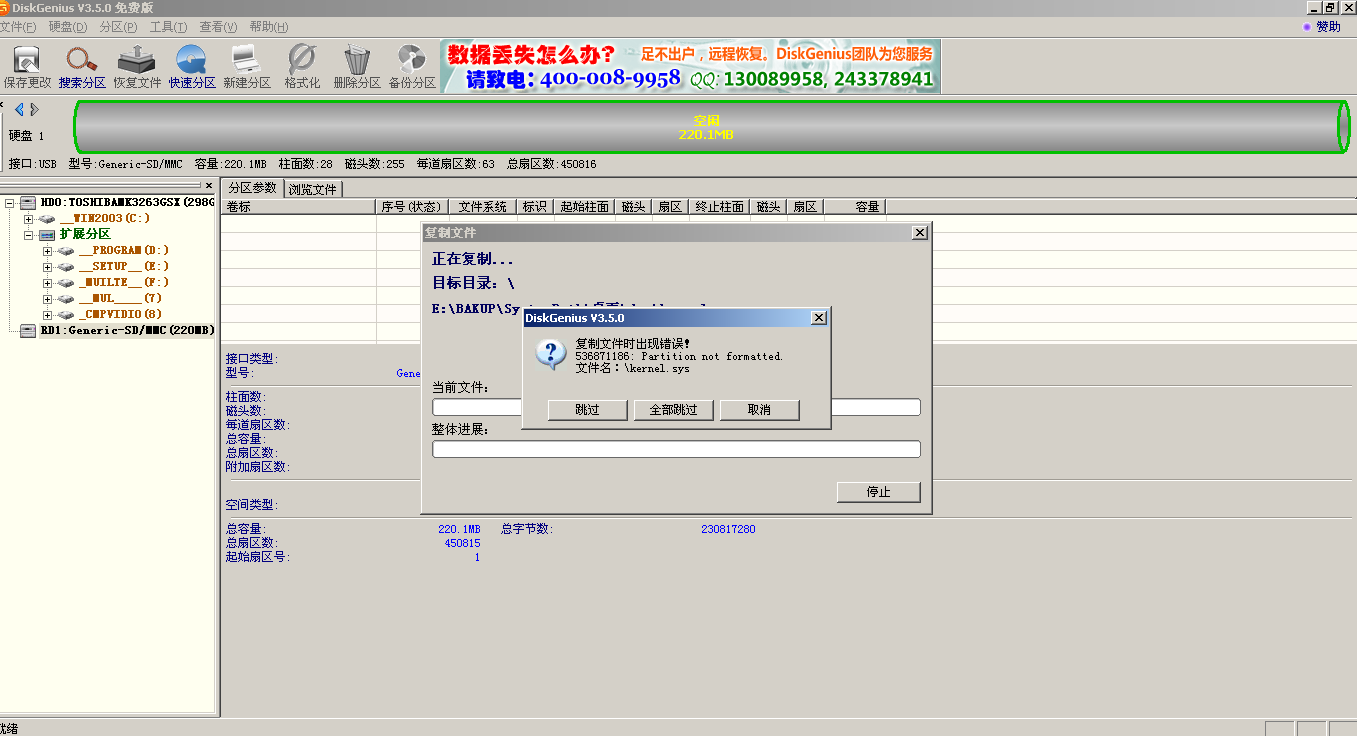This screenshot has width=1357, height=736.
Task: Click the 起始柱面 column header
Action: [x=583, y=207]
